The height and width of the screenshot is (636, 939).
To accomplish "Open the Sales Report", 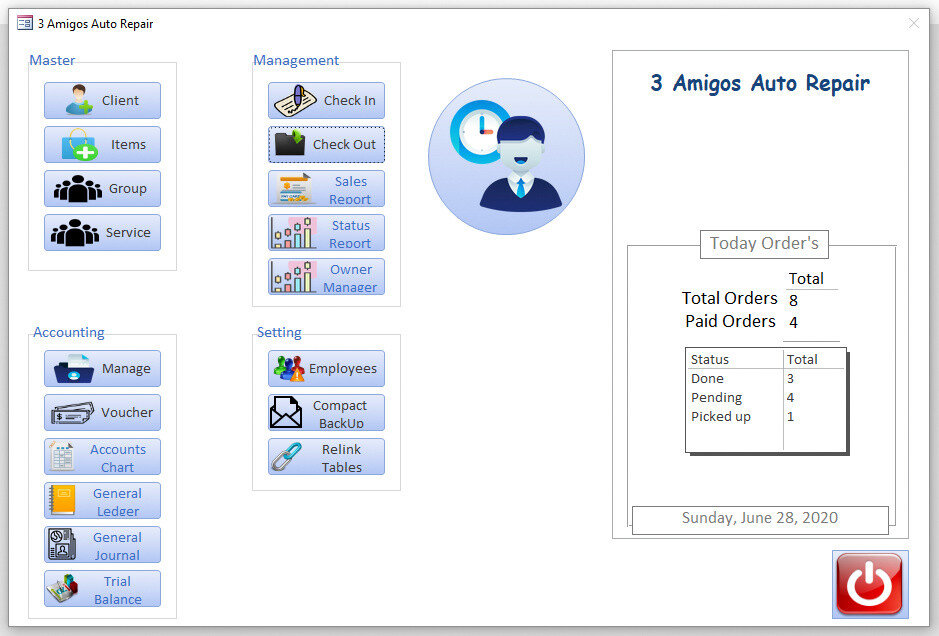I will click(325, 188).
